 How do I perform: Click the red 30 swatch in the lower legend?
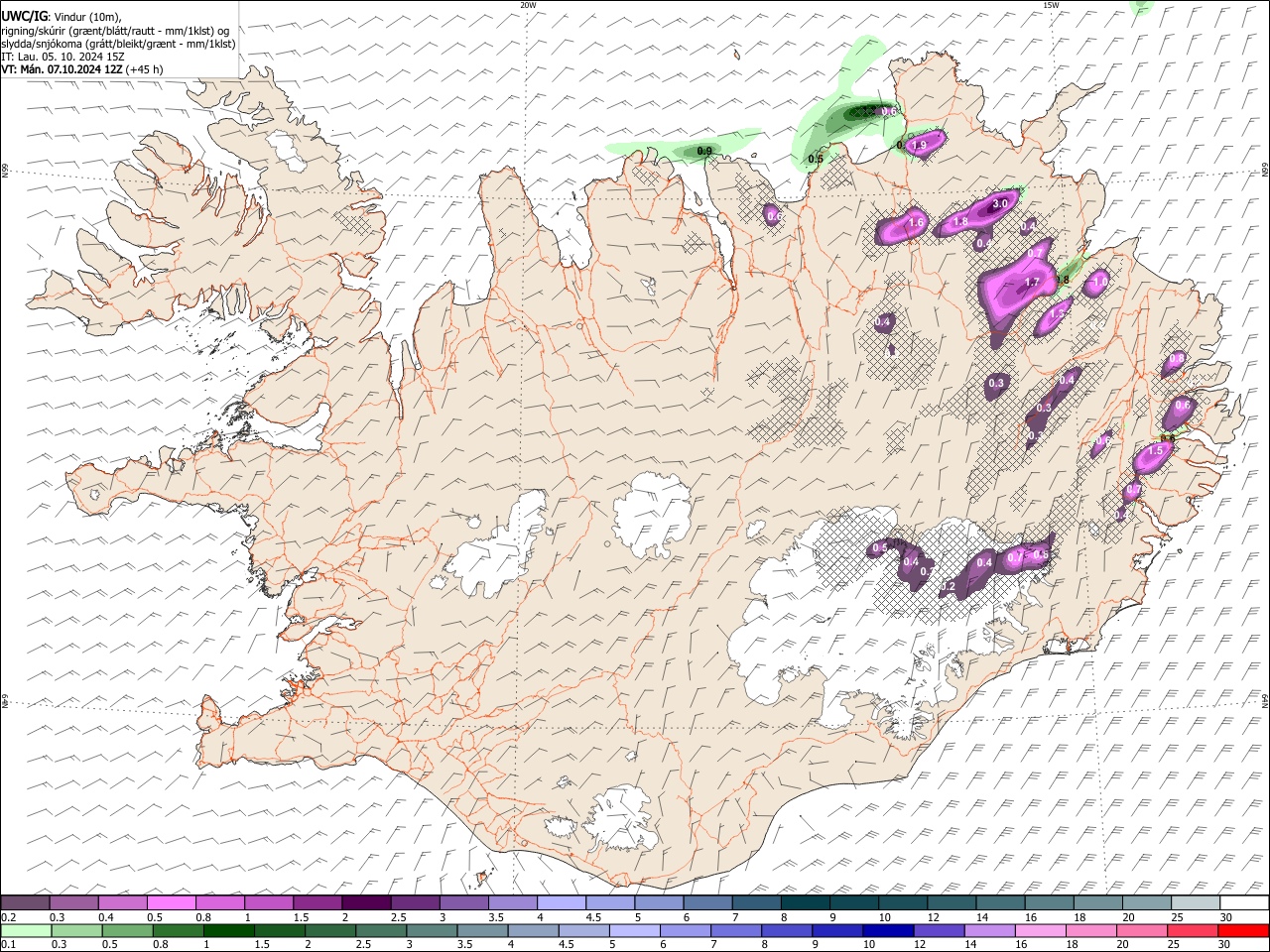pyautogui.click(x=1243, y=931)
